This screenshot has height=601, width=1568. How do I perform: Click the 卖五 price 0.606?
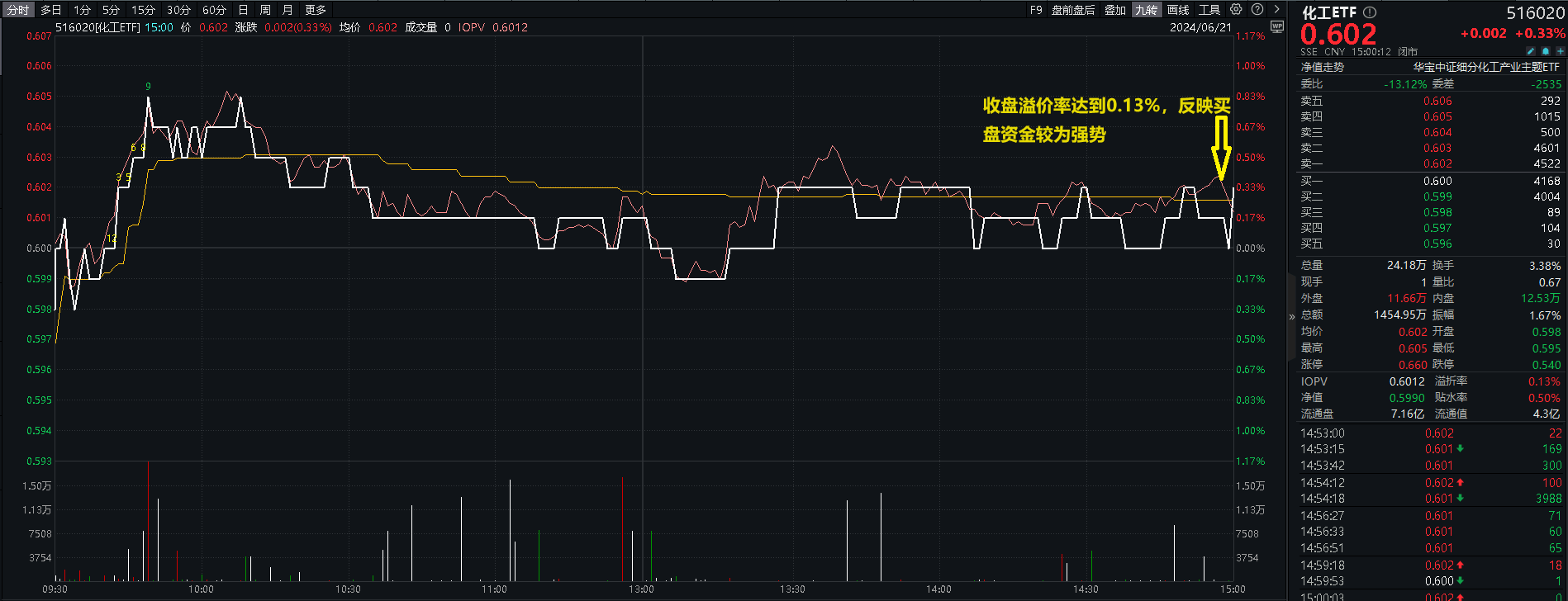[1437, 101]
